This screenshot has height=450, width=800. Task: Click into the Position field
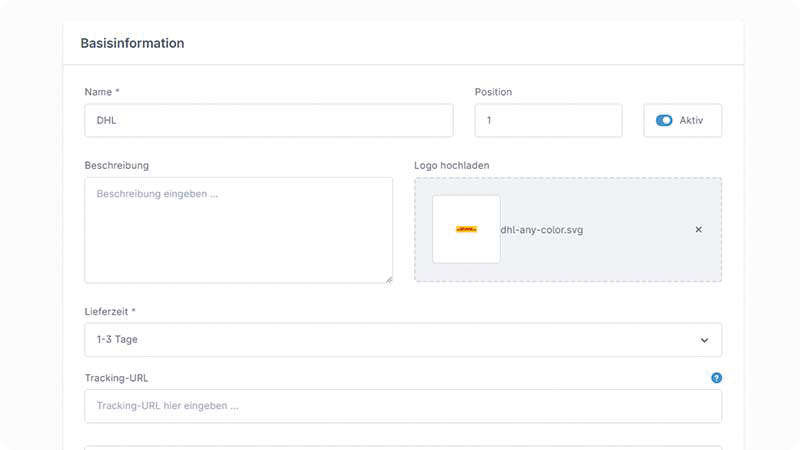tap(547, 121)
